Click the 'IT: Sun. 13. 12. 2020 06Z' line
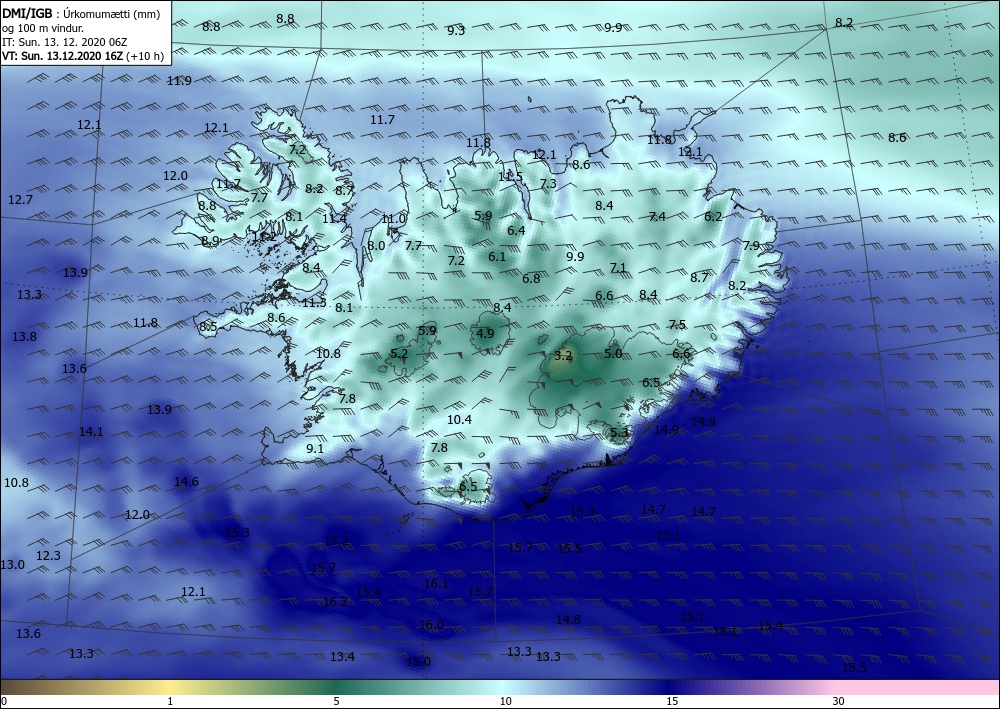The height and width of the screenshot is (709, 1000). click(64, 42)
